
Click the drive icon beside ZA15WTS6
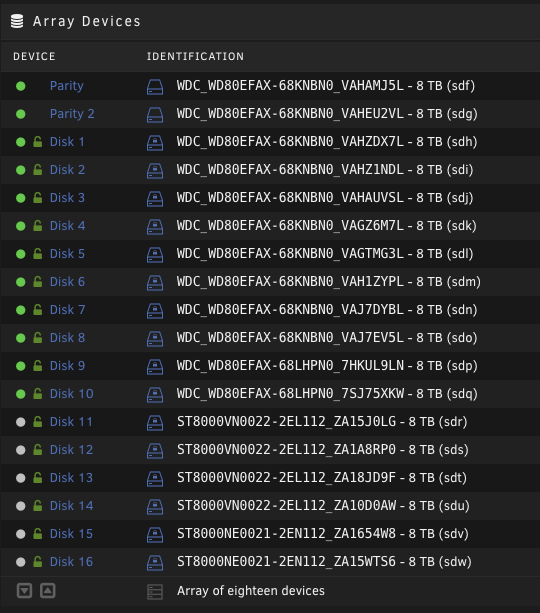(155, 562)
